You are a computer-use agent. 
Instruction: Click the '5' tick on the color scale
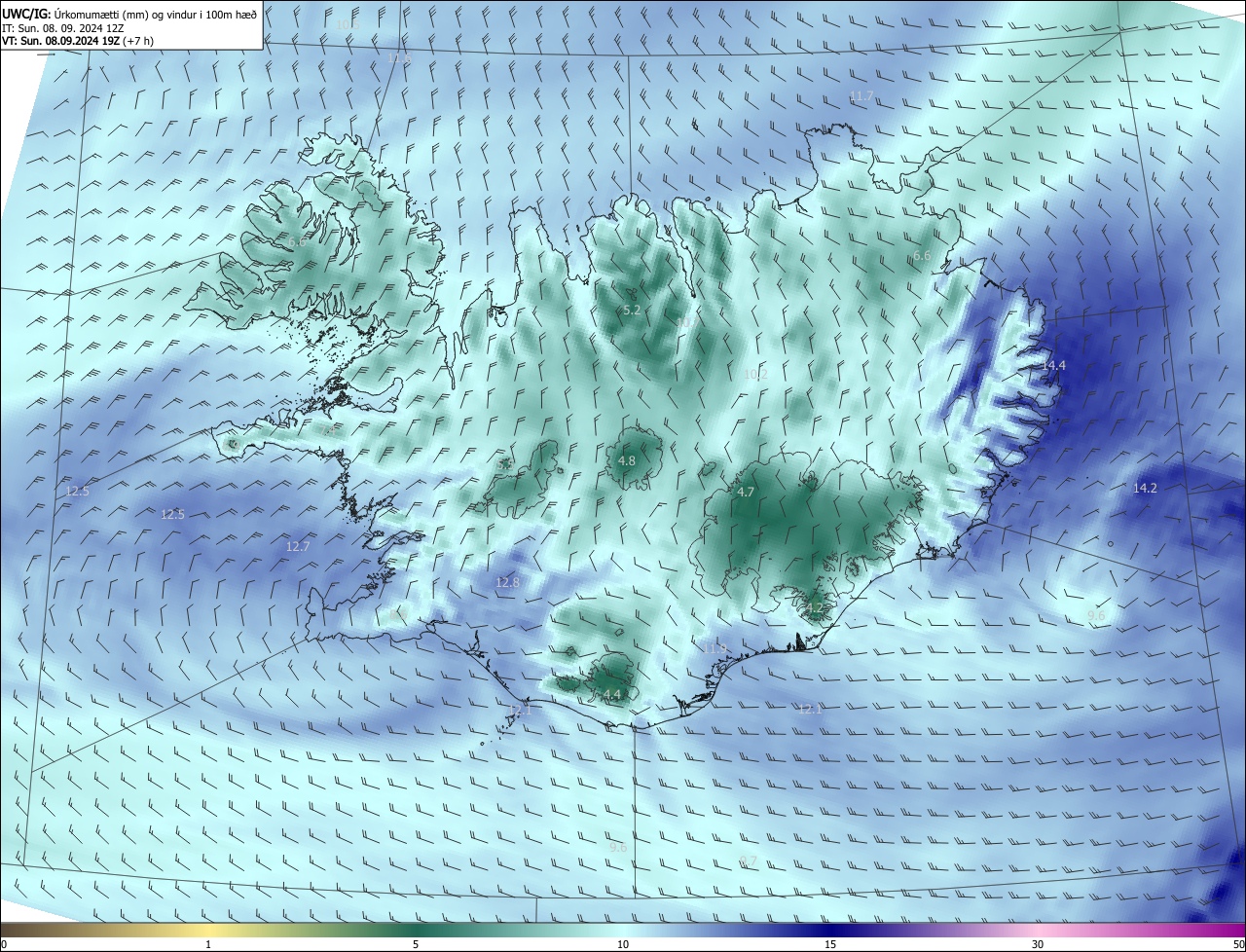pos(416,944)
